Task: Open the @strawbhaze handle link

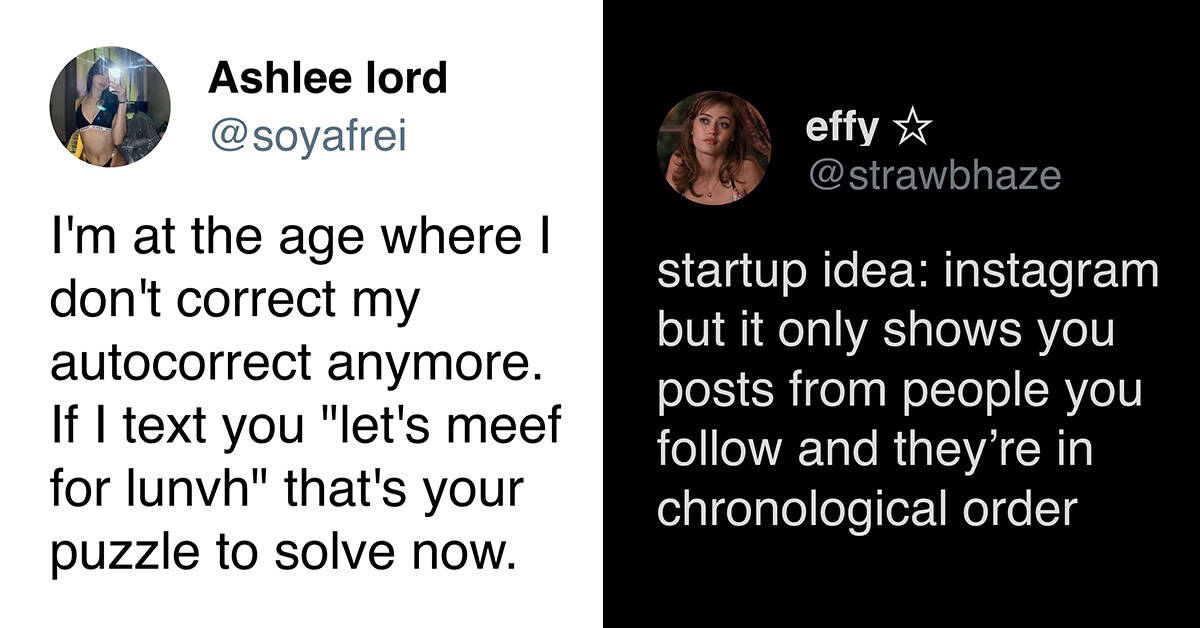Action: point(933,175)
